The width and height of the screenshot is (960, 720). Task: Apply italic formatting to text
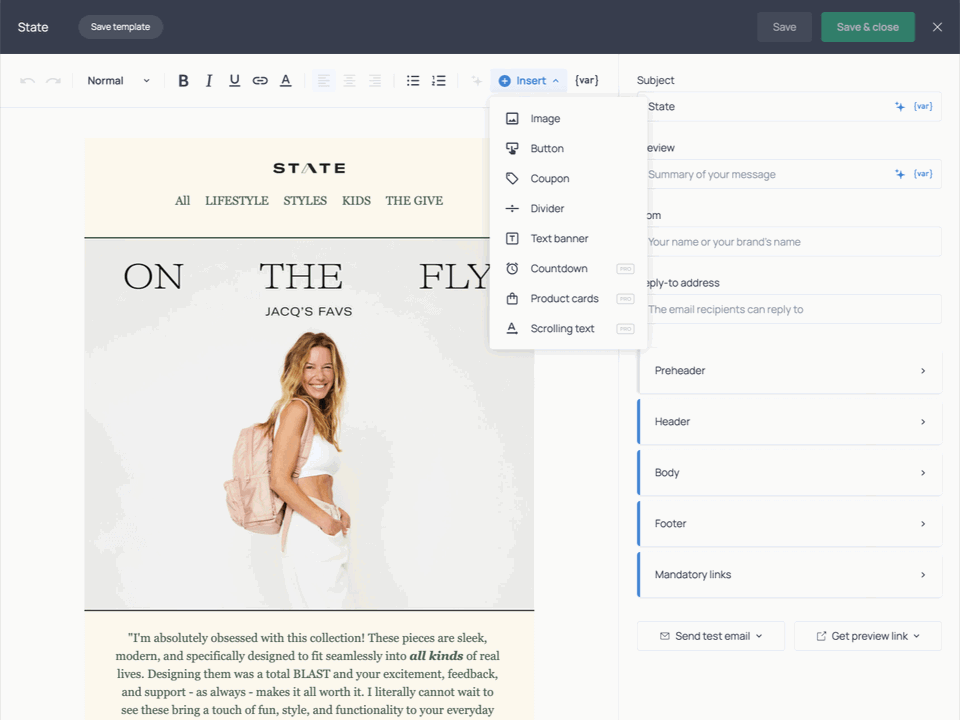coord(209,80)
